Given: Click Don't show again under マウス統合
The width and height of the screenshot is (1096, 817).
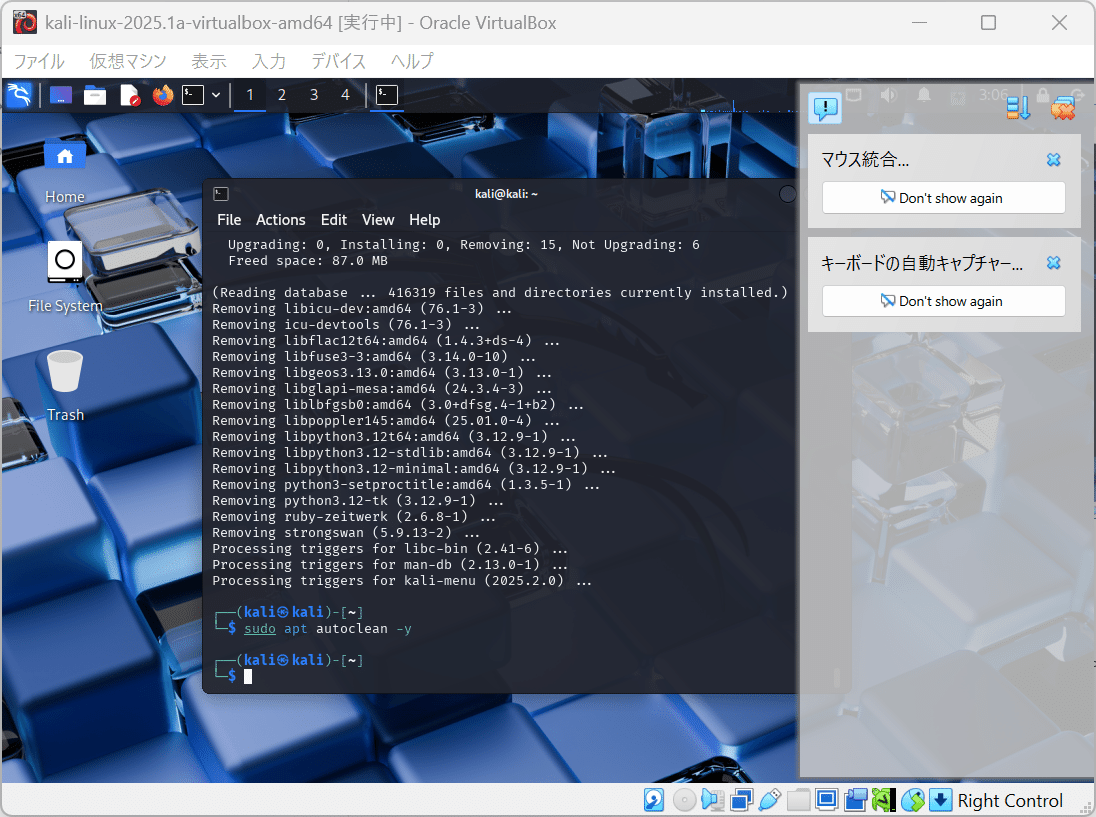Looking at the screenshot, I should click(x=944, y=198).
